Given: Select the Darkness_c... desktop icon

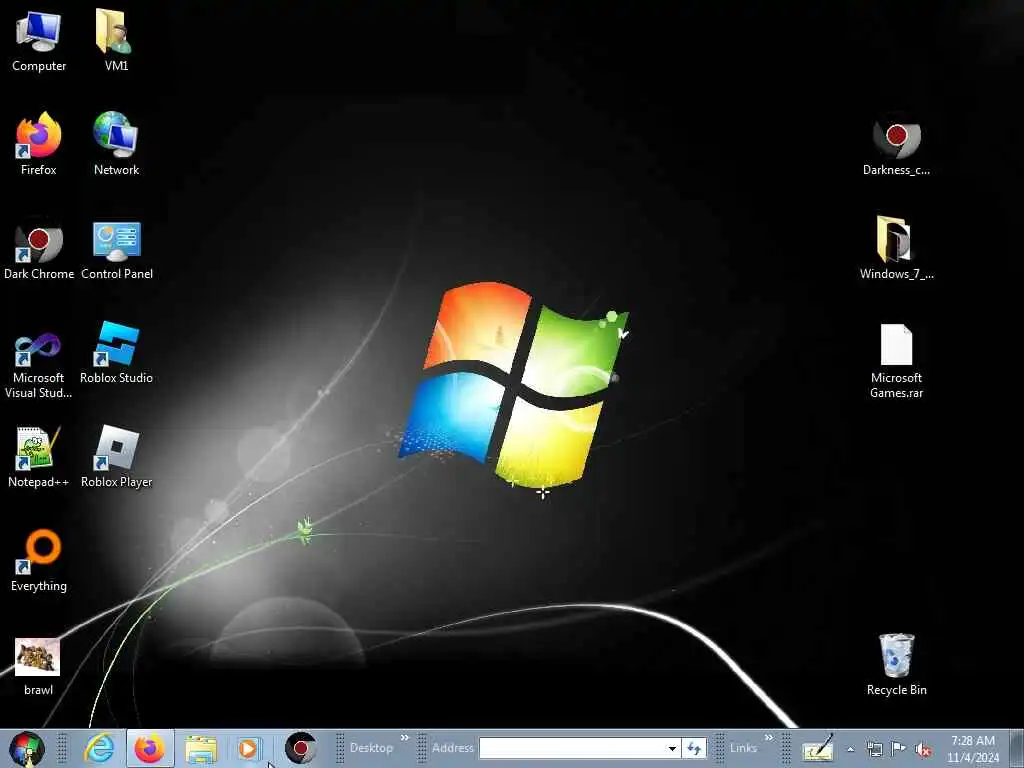Looking at the screenshot, I should tap(896, 146).
